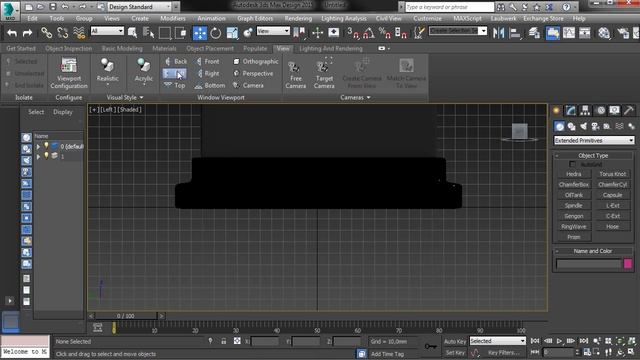The image size is (640, 360).
Task: Select the Geometry category sphere icon
Action: tap(560, 127)
